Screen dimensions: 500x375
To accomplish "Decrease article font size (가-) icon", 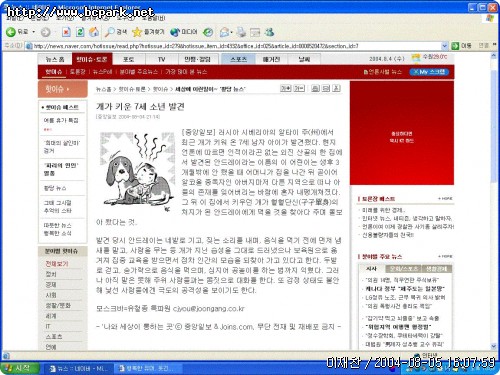I will [299, 88].
